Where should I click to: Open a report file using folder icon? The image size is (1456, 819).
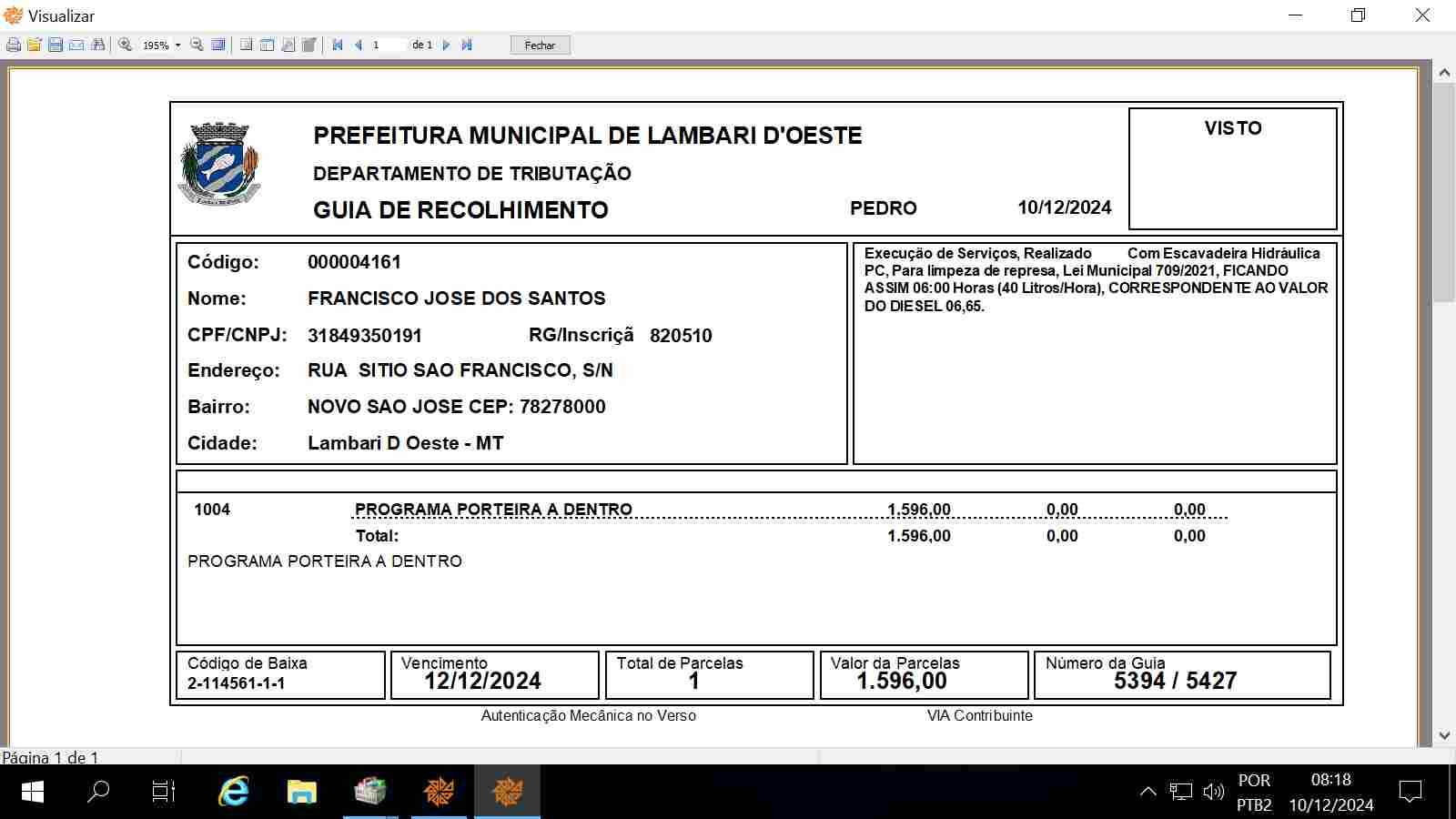tap(35, 45)
